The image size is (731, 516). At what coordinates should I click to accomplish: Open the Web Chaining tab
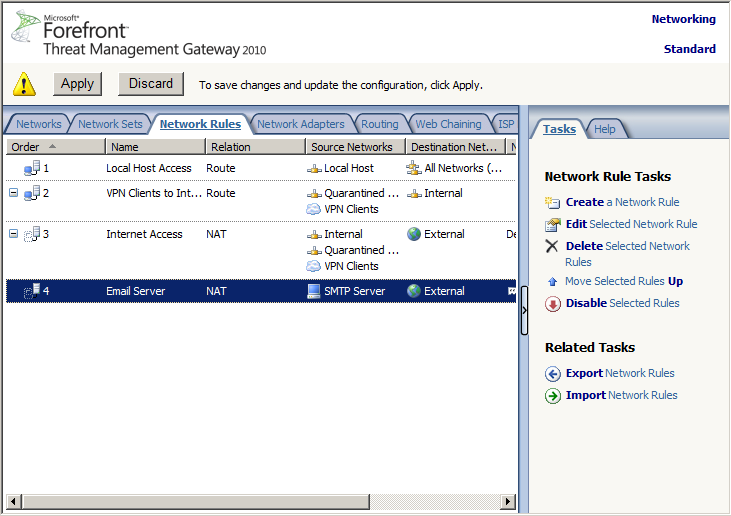[x=448, y=124]
